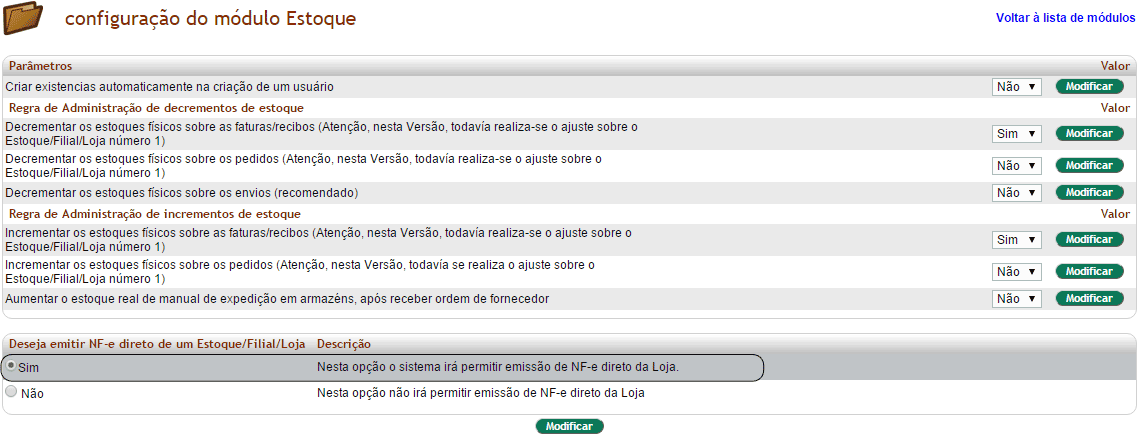Image resolution: width=1141 pixels, height=445 pixels.
Task: Click Modificar for decrement on envios (recomendado)
Action: point(1089,193)
